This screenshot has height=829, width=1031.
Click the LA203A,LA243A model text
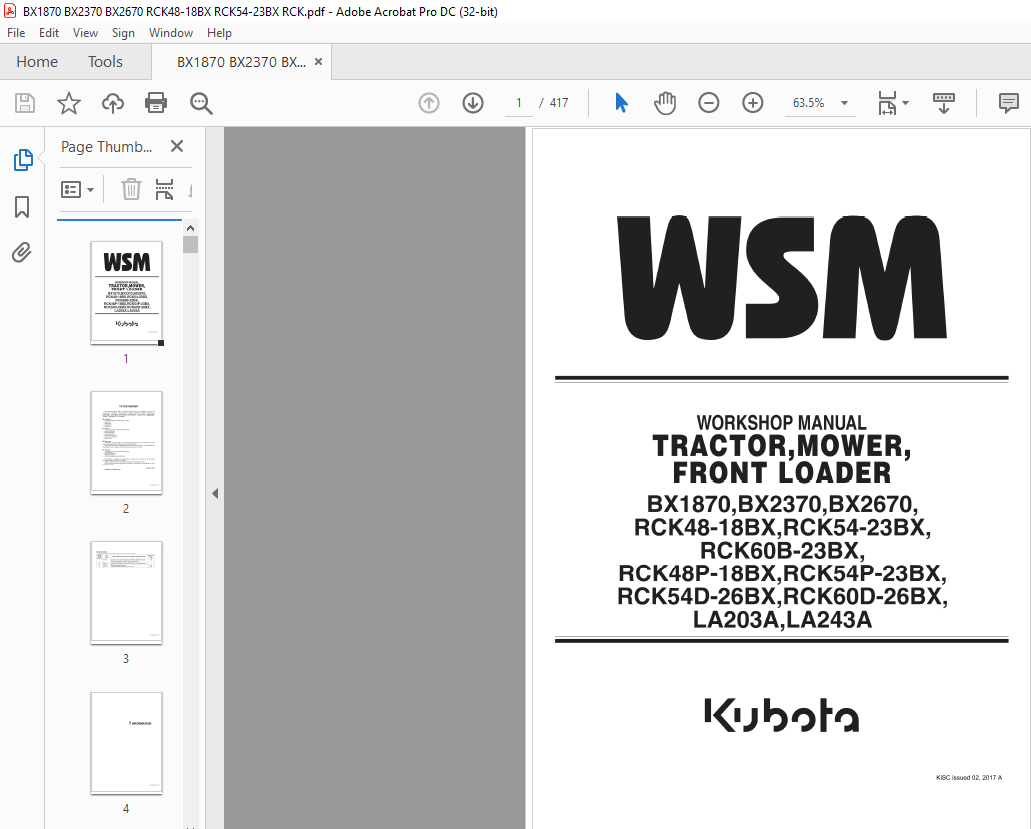point(782,619)
